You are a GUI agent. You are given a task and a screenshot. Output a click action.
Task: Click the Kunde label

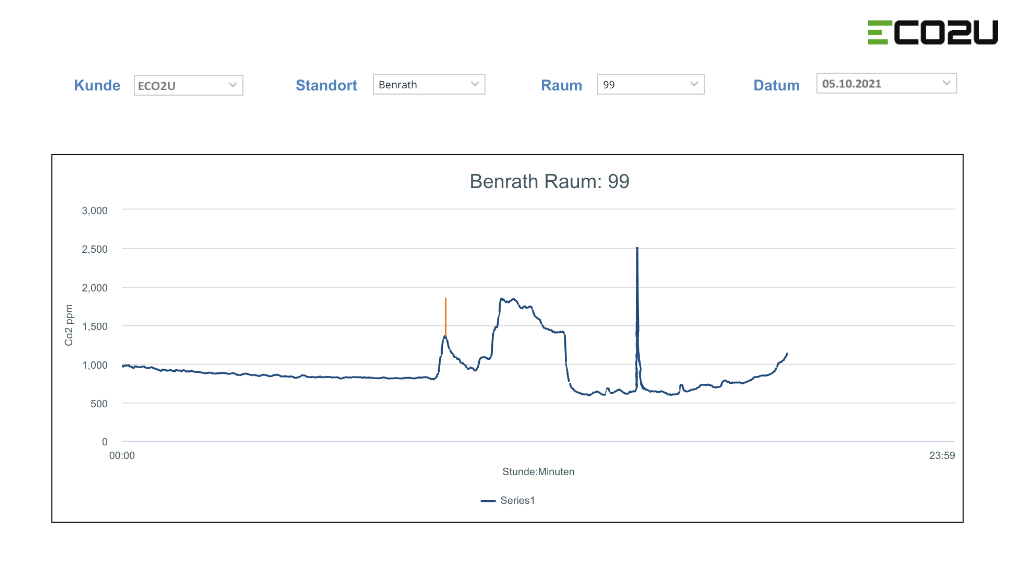pyautogui.click(x=97, y=86)
